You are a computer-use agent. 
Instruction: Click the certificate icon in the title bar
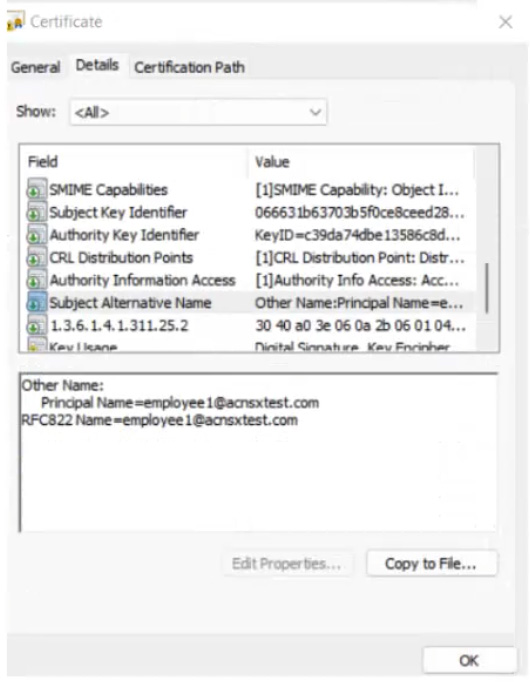point(16,22)
